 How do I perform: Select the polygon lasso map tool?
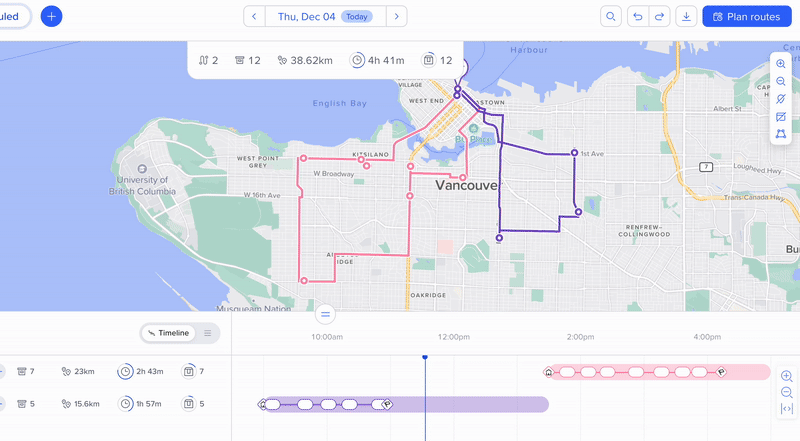click(781, 134)
